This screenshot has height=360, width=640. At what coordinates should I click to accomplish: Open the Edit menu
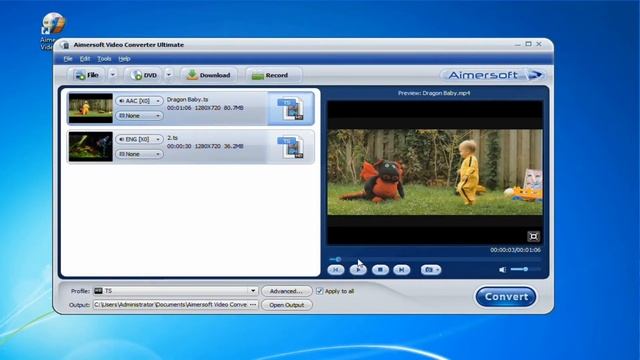(84, 59)
